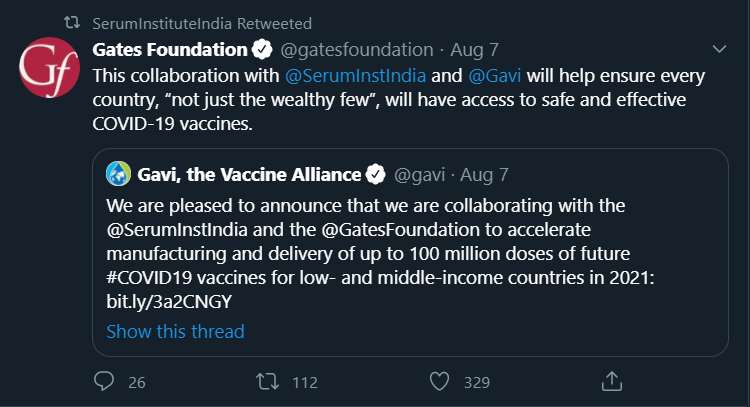Open the @gatesfoundation handle
The height and width of the screenshot is (407, 750).
[355, 49]
